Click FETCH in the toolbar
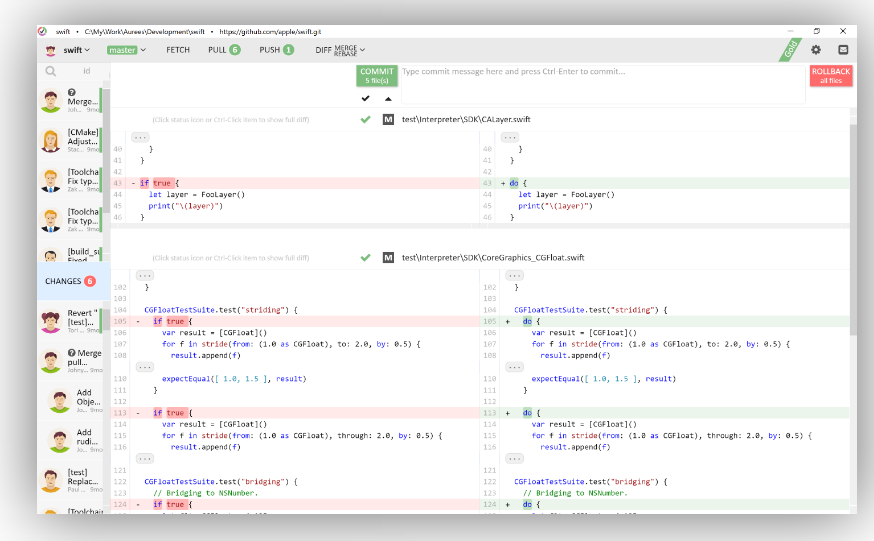 [178, 50]
